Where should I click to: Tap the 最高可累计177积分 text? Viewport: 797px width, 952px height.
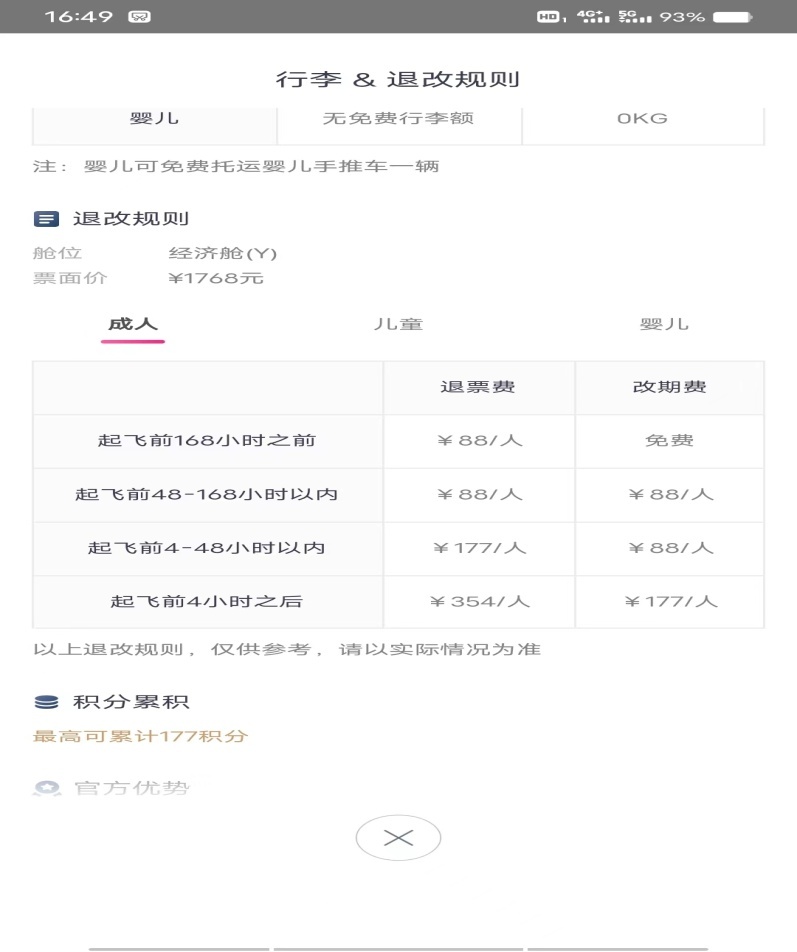[x=140, y=736]
